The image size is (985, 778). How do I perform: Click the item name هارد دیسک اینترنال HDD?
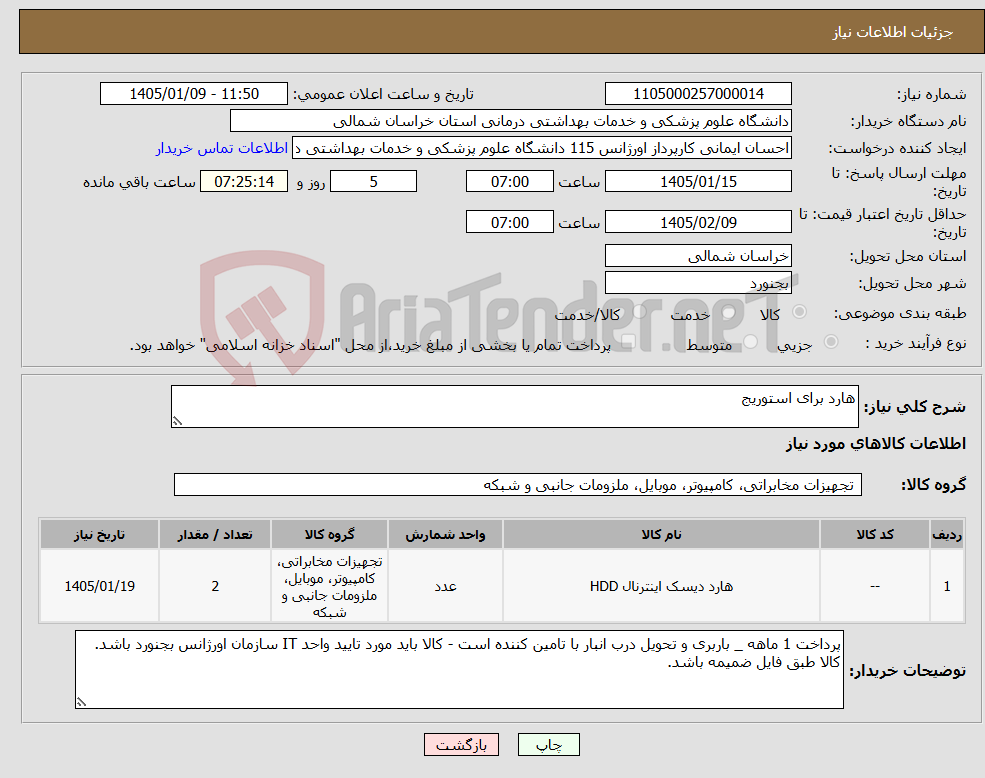coord(661,586)
